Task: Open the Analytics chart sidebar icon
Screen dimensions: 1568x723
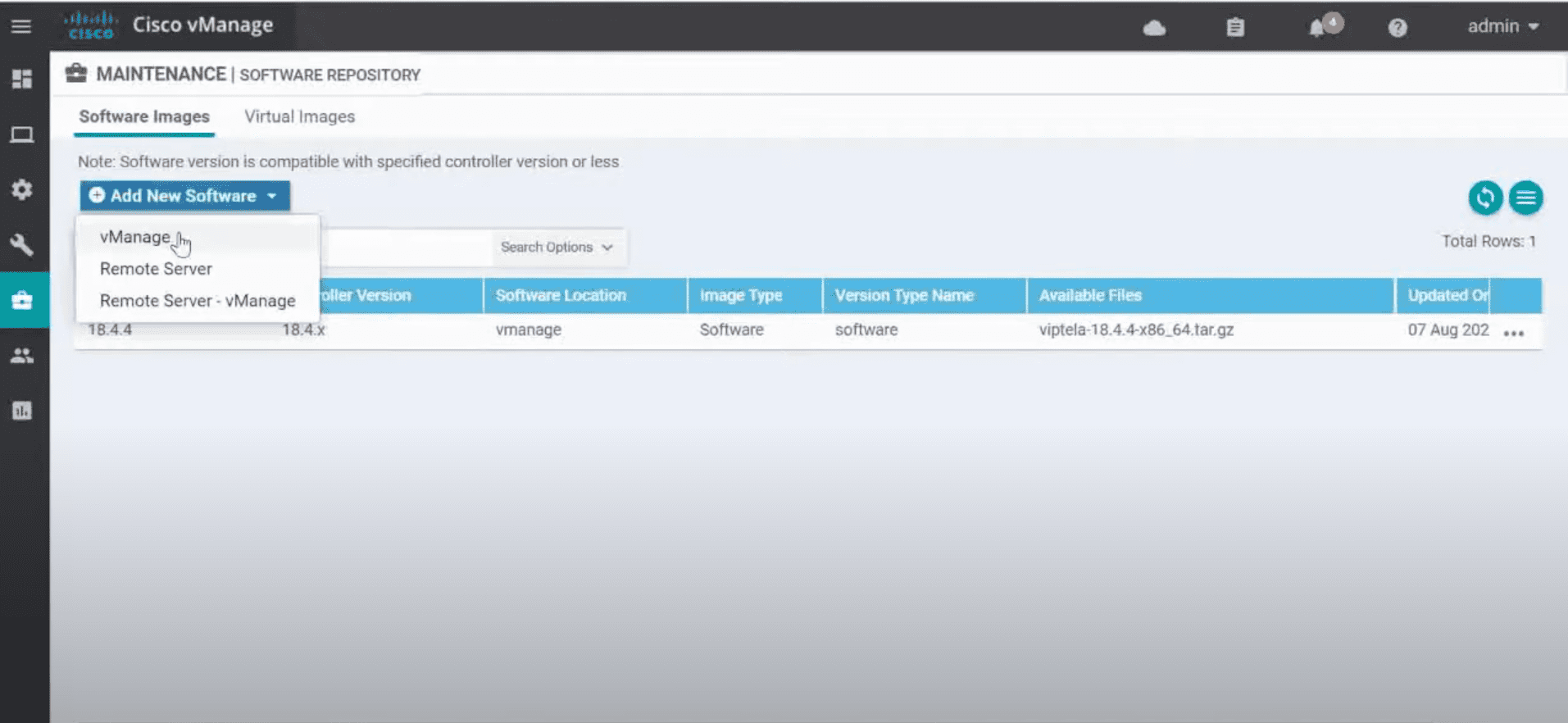Action: pyautogui.click(x=22, y=411)
